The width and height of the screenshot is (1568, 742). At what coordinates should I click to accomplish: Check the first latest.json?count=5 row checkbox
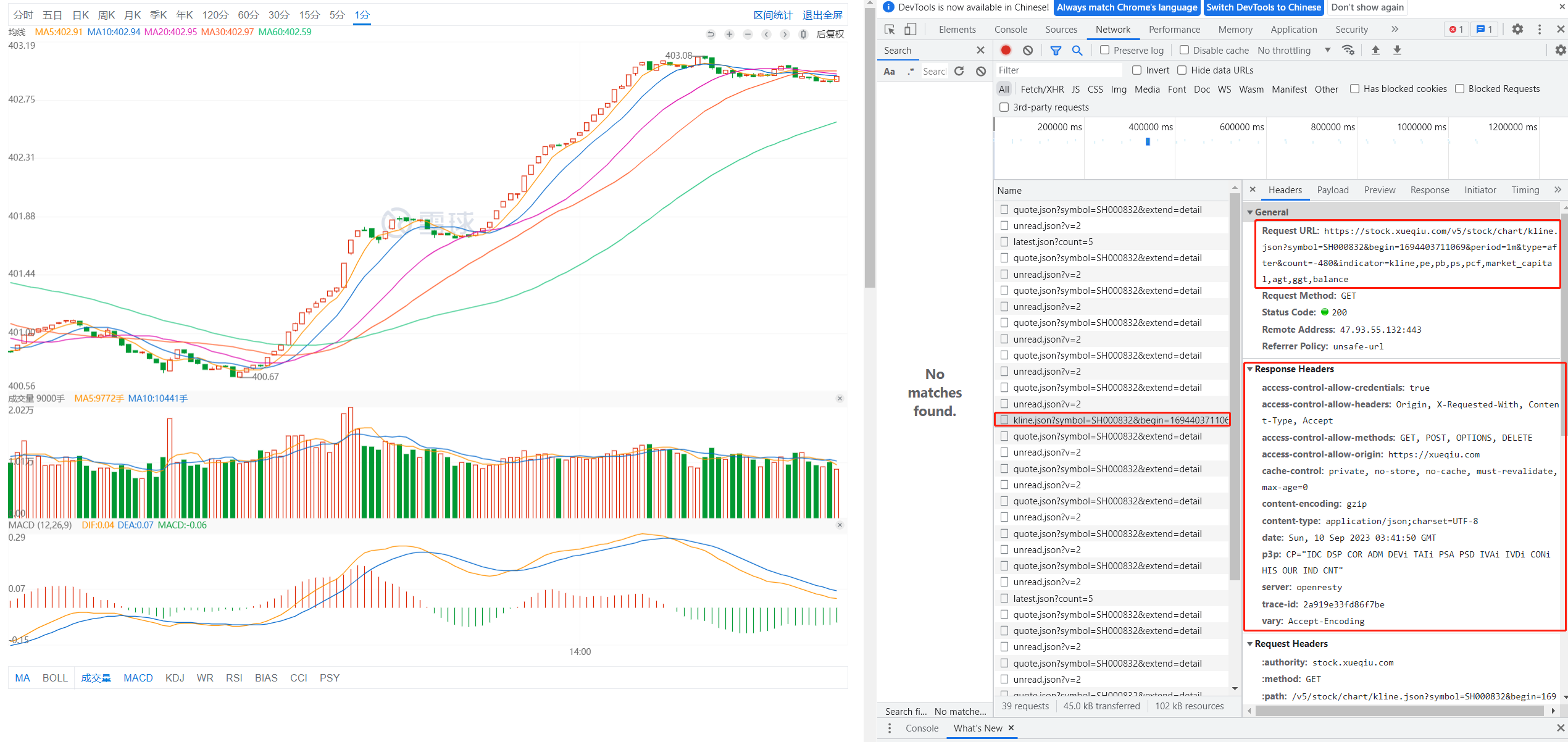click(x=1004, y=242)
